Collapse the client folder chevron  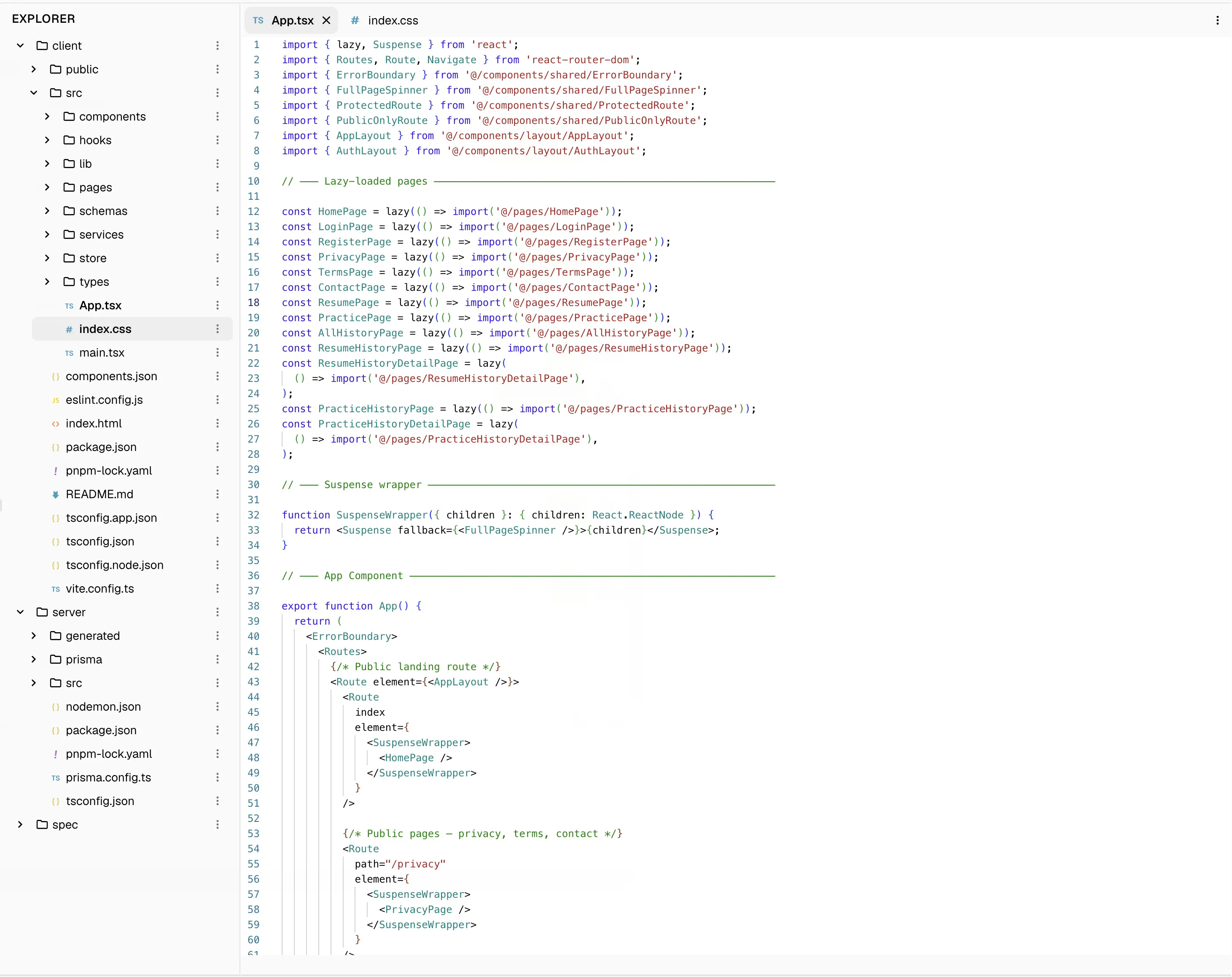click(21, 46)
